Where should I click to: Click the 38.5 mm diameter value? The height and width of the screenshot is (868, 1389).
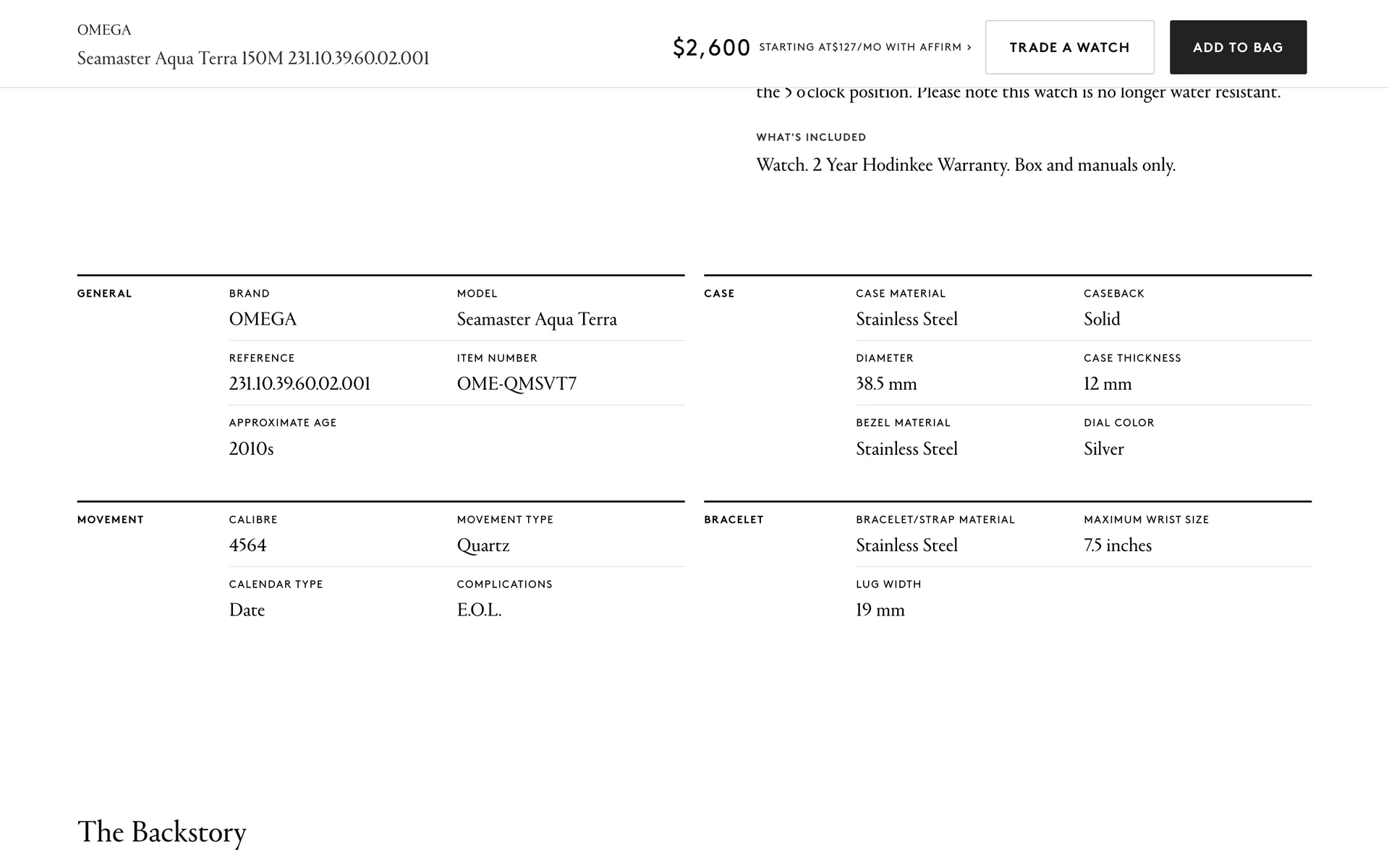pyautogui.click(x=886, y=384)
